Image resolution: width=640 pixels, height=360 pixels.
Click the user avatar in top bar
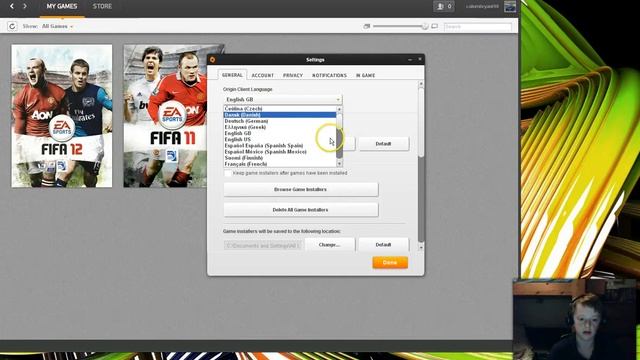coord(510,7)
